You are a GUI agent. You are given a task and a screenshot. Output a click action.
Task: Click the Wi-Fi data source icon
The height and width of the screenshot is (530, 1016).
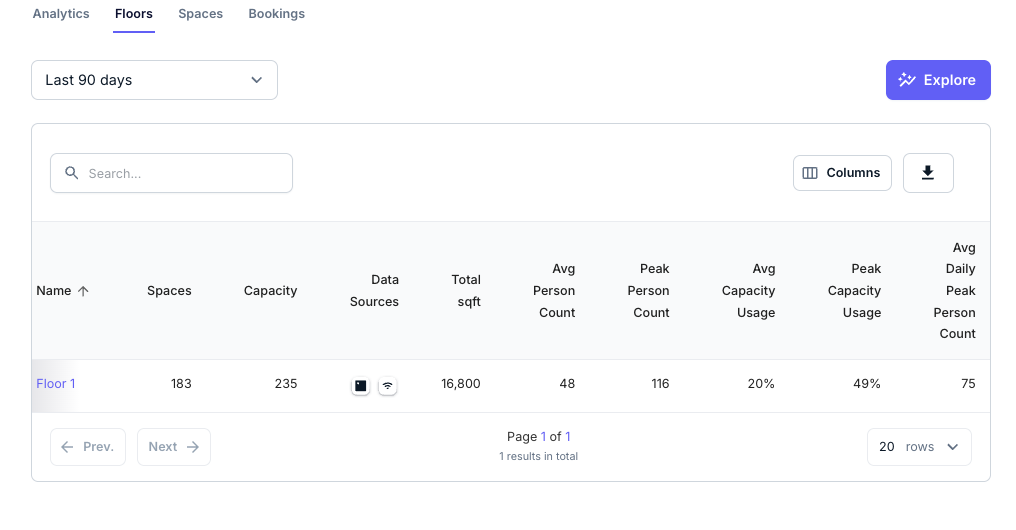click(x=387, y=385)
